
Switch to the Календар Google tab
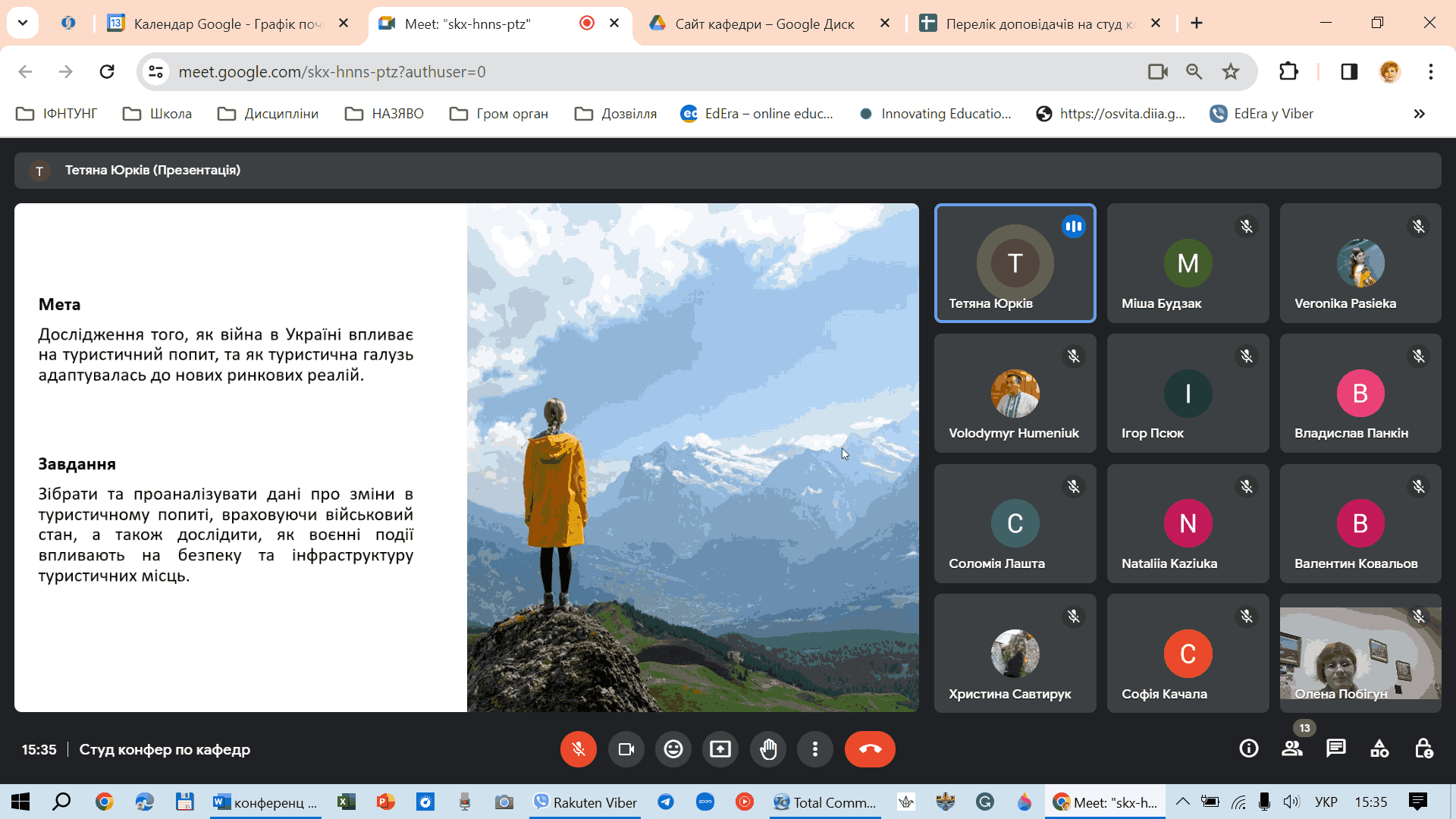[x=227, y=24]
